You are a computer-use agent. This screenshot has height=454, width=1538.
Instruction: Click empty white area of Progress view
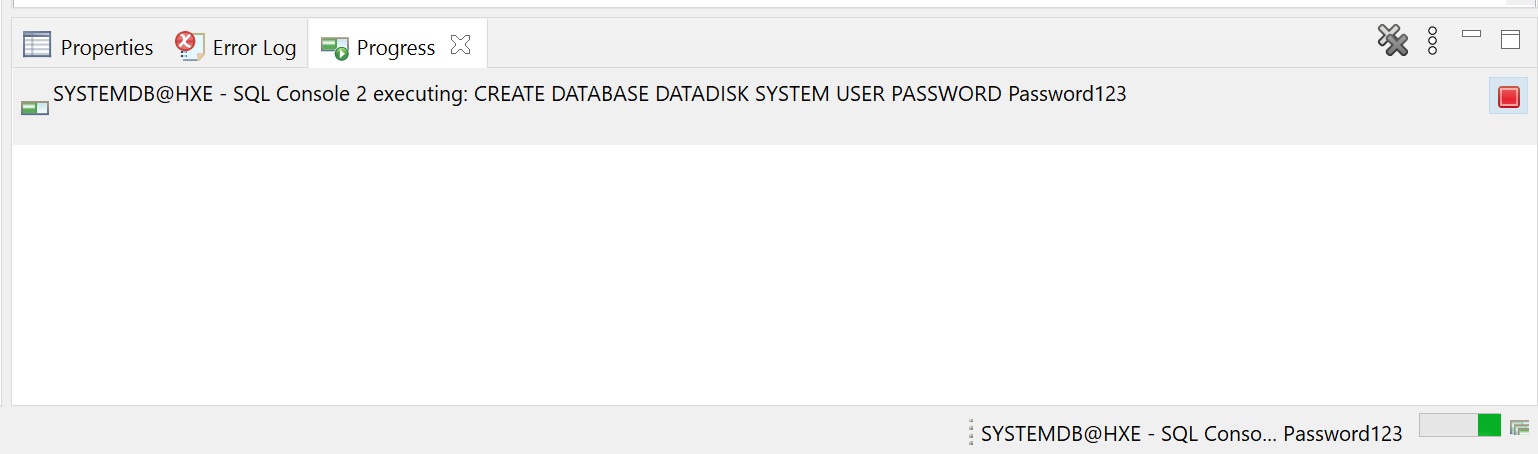pos(700,280)
